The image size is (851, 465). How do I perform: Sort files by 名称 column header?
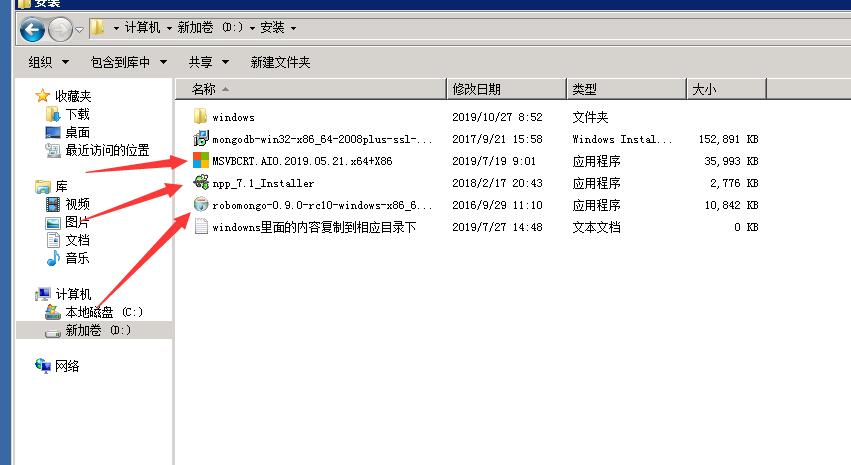205,89
